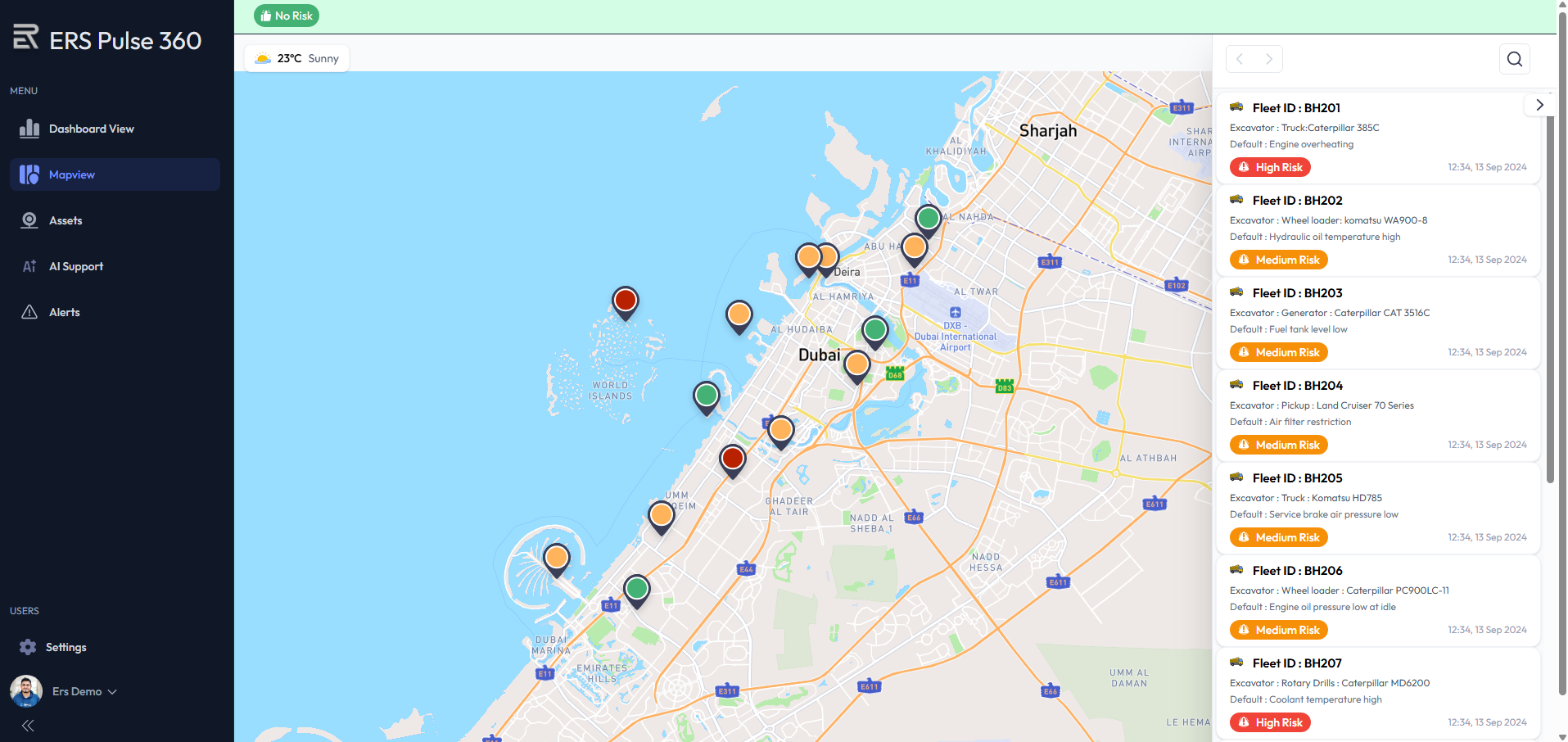Select the orange pin on Palm Jumeirah
Screen dimensions: 1568x742
557,559
